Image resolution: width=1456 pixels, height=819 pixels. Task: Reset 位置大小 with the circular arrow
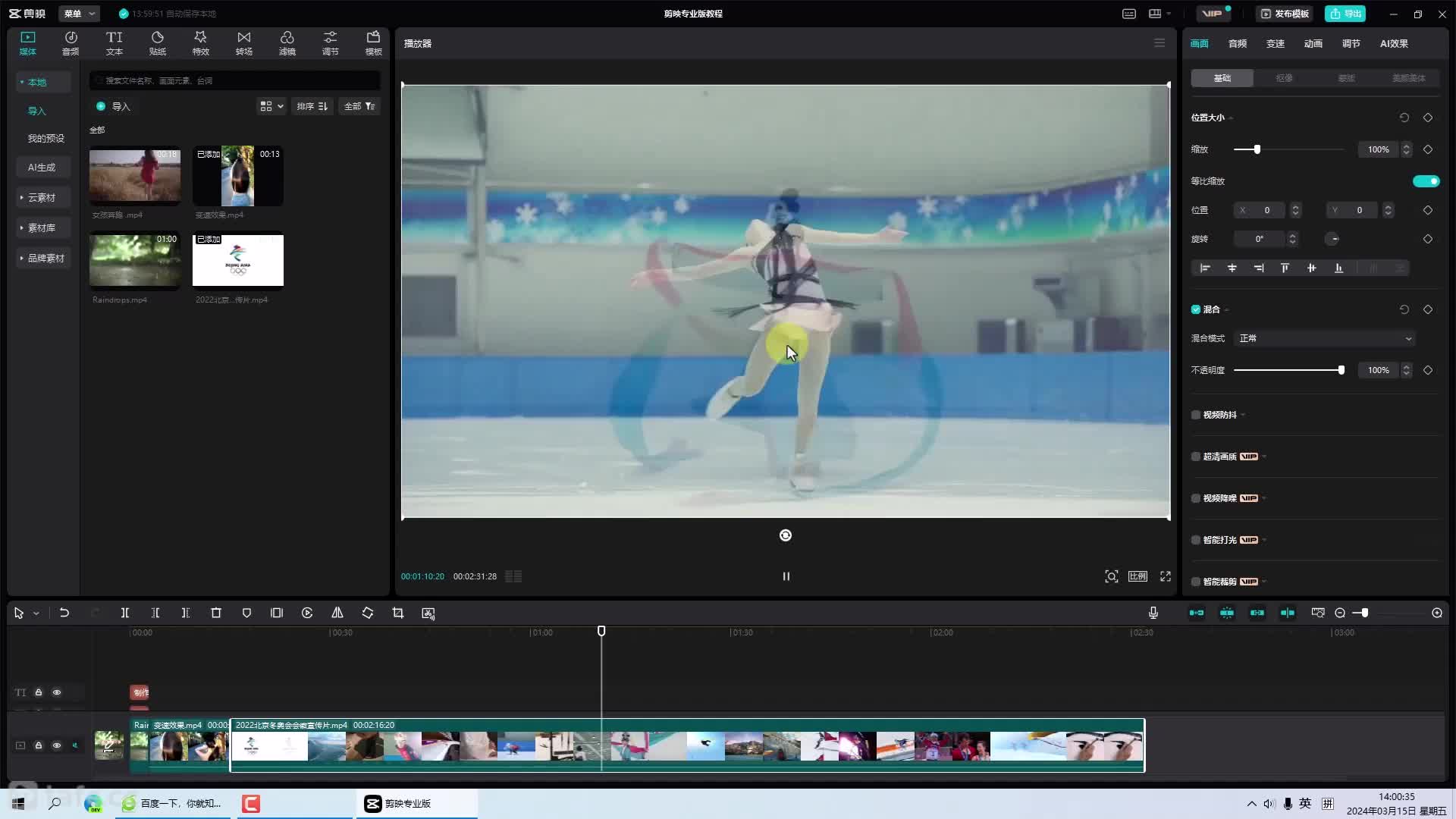(x=1404, y=118)
